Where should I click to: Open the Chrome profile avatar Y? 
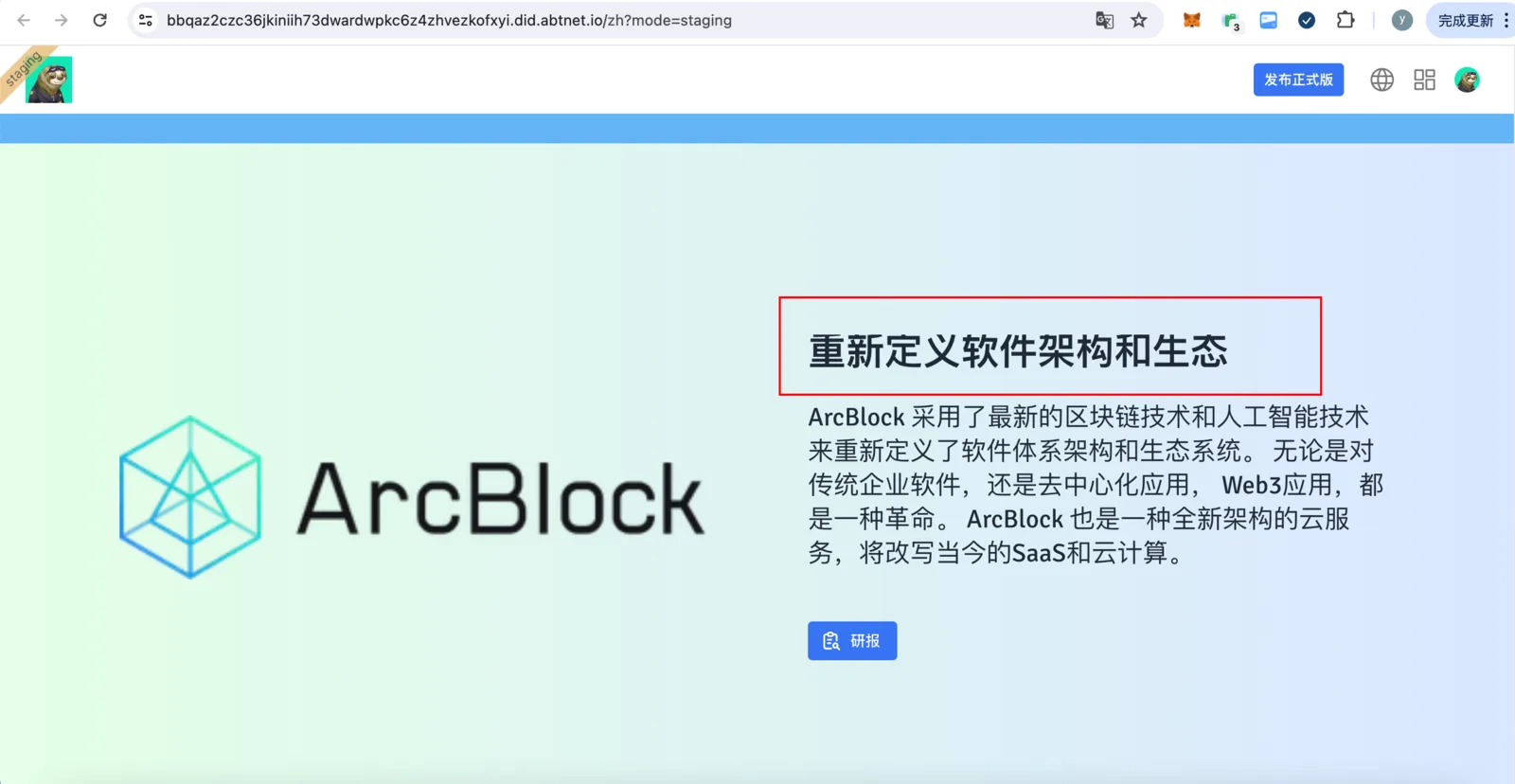point(1402,20)
